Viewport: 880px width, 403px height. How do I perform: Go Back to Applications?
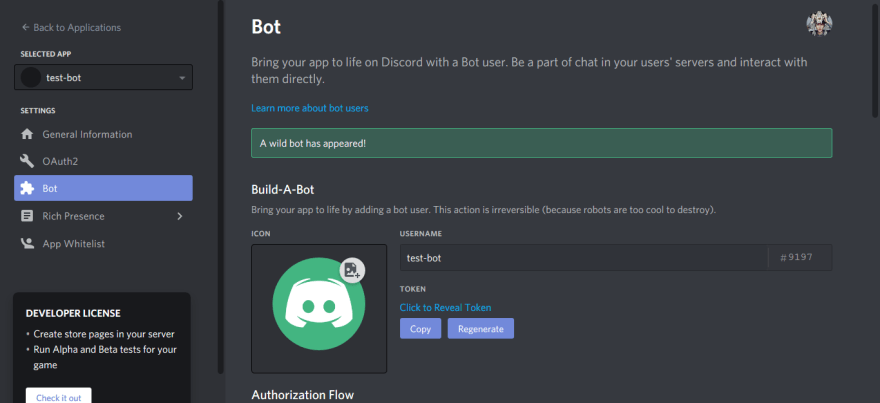coord(71,27)
